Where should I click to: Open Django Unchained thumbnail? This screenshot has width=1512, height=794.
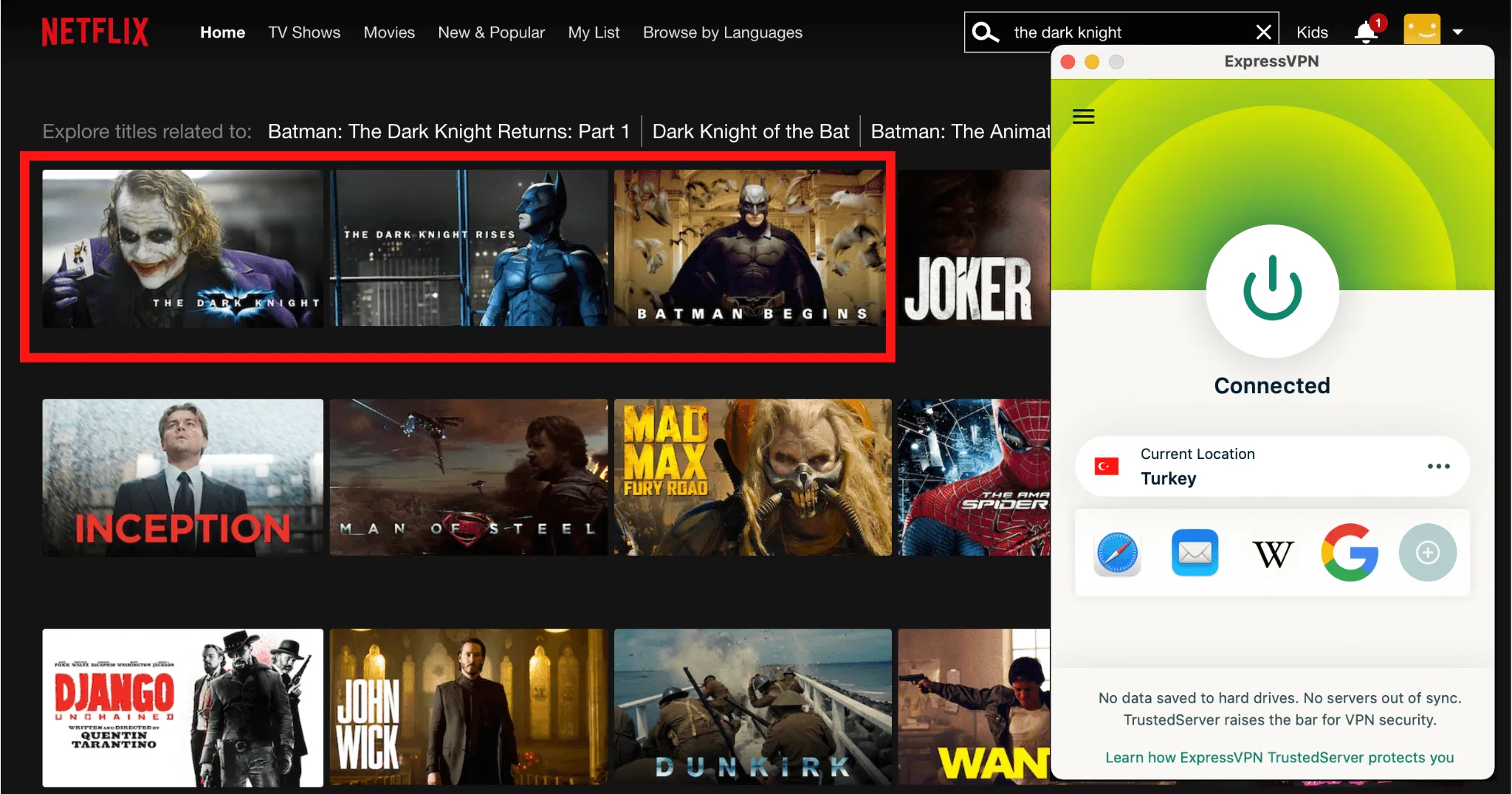[182, 708]
